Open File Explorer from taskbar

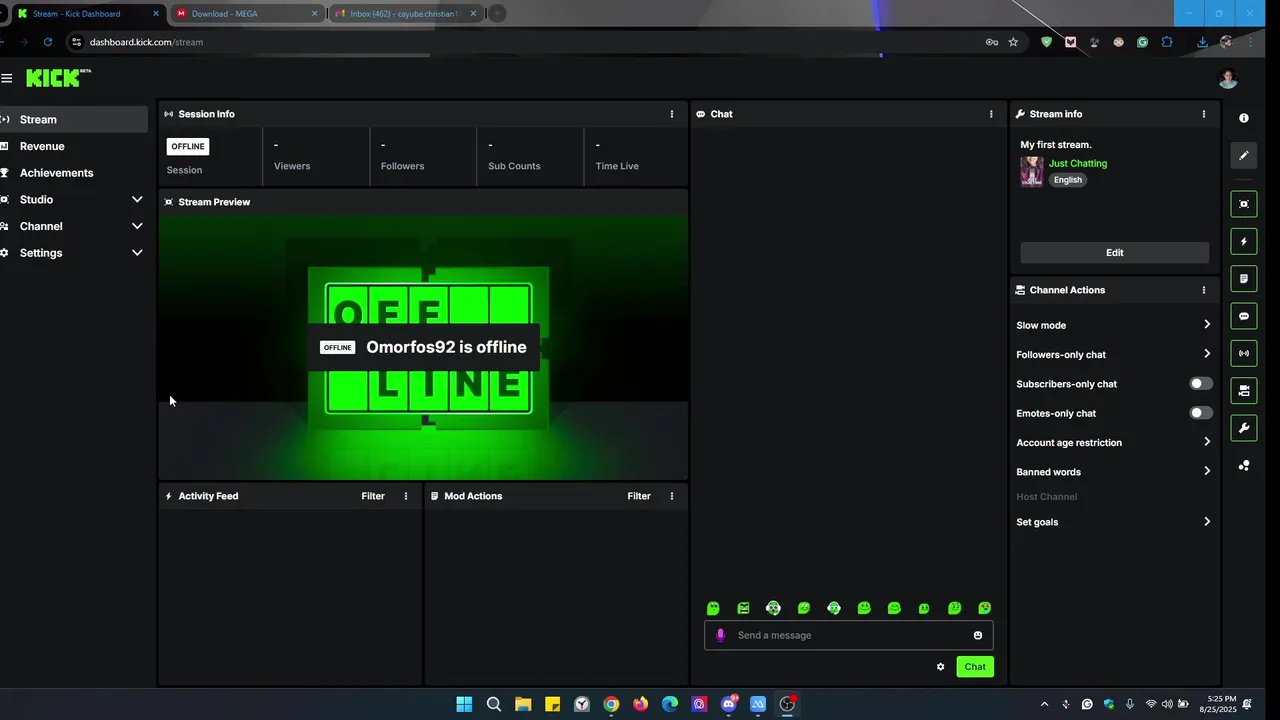coord(523,704)
